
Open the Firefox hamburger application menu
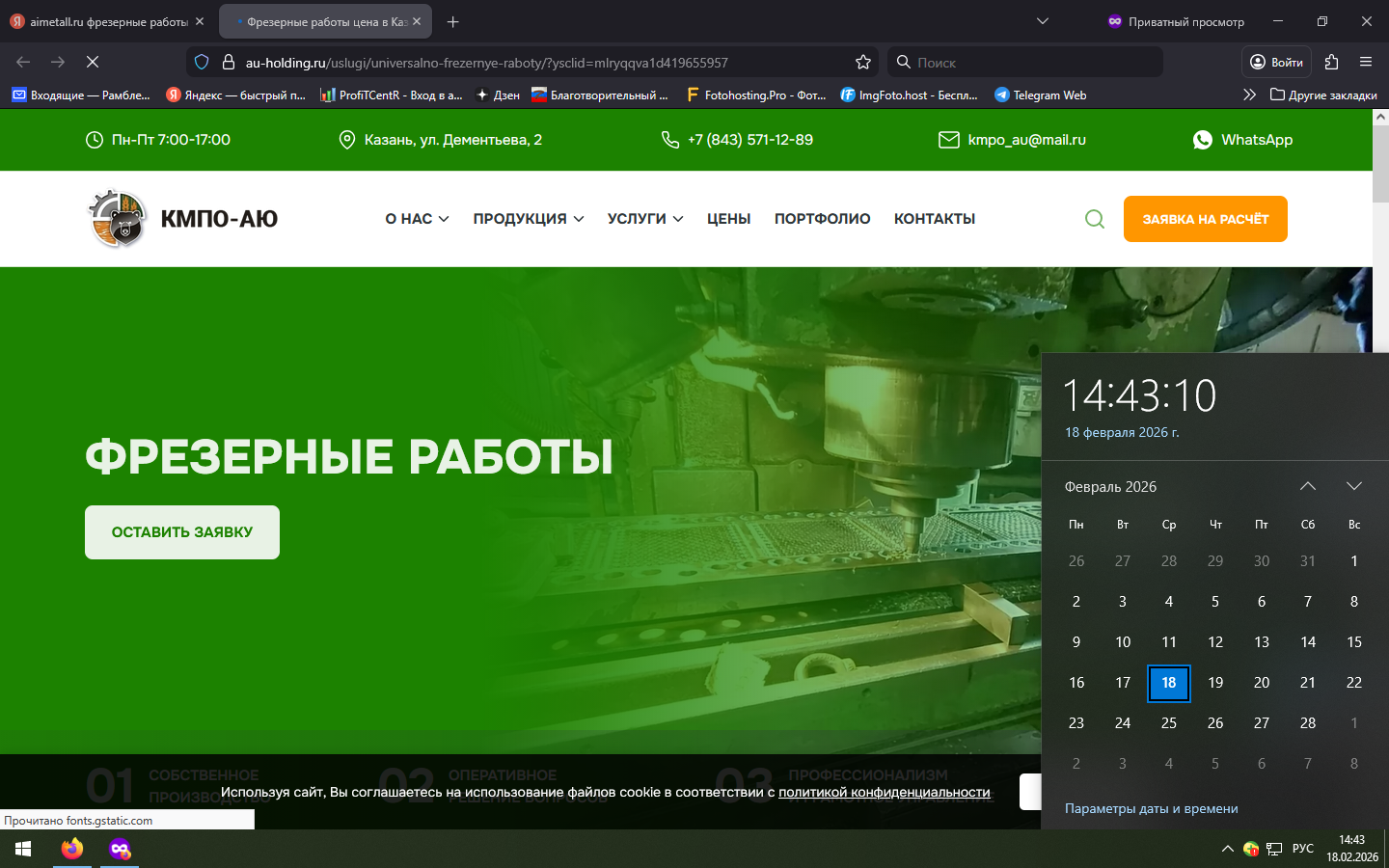click(1366, 62)
